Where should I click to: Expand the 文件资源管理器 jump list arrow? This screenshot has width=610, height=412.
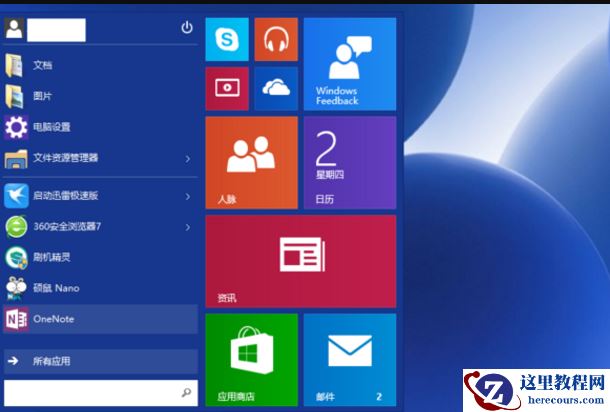tap(188, 159)
